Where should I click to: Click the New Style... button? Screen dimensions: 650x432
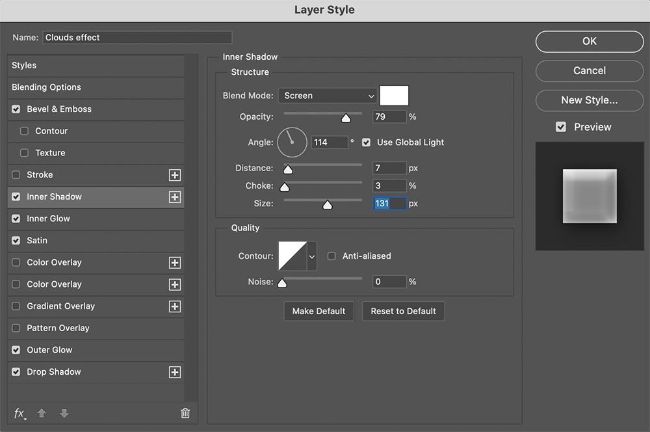coord(589,100)
